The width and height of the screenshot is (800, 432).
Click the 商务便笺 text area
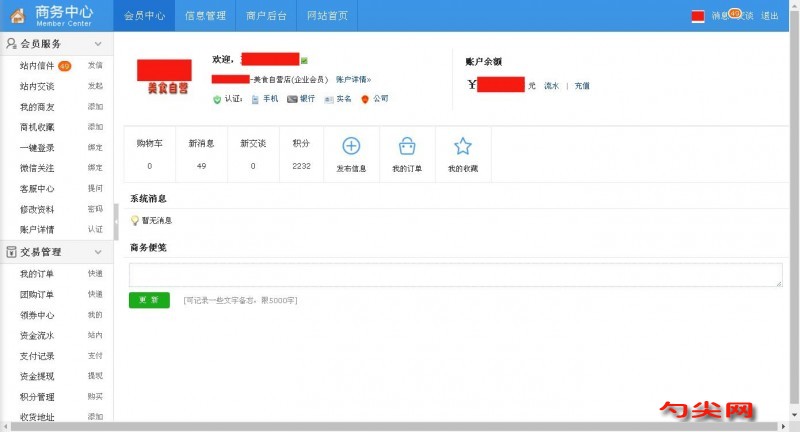click(x=455, y=275)
